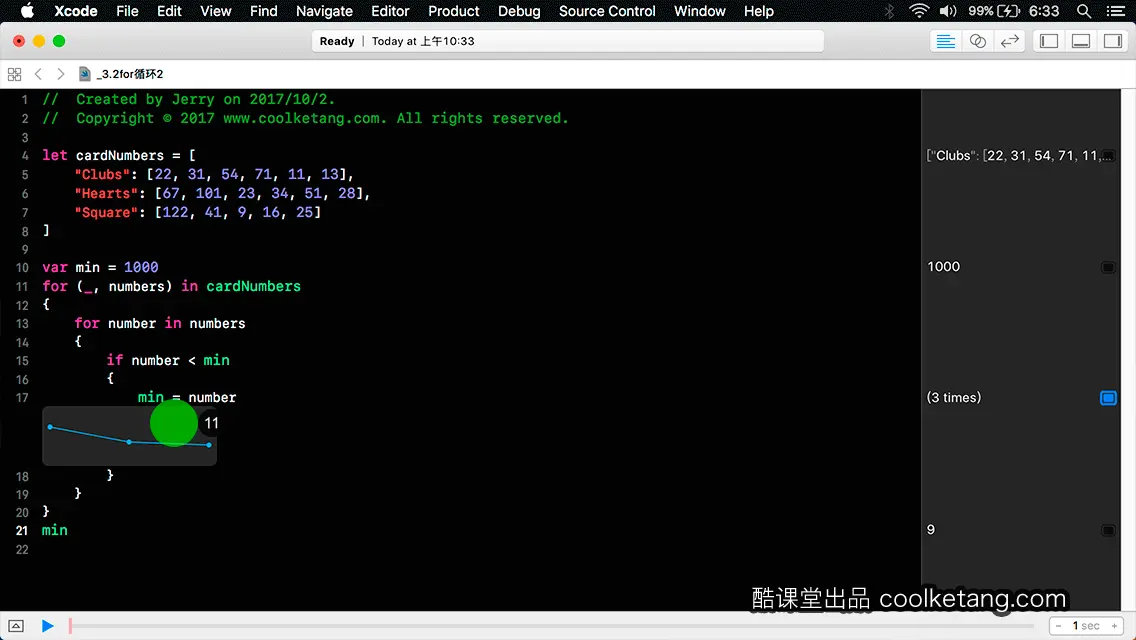Click the clock showing 6:33
Image resolution: width=1136 pixels, height=640 pixels.
(1044, 11)
